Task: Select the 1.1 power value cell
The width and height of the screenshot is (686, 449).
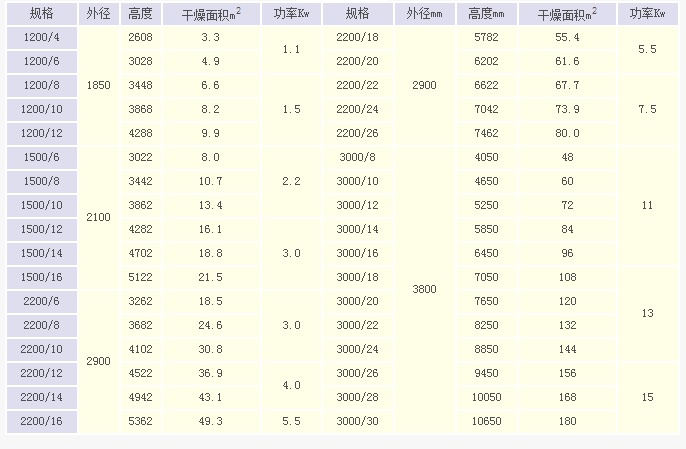Action: (x=291, y=48)
